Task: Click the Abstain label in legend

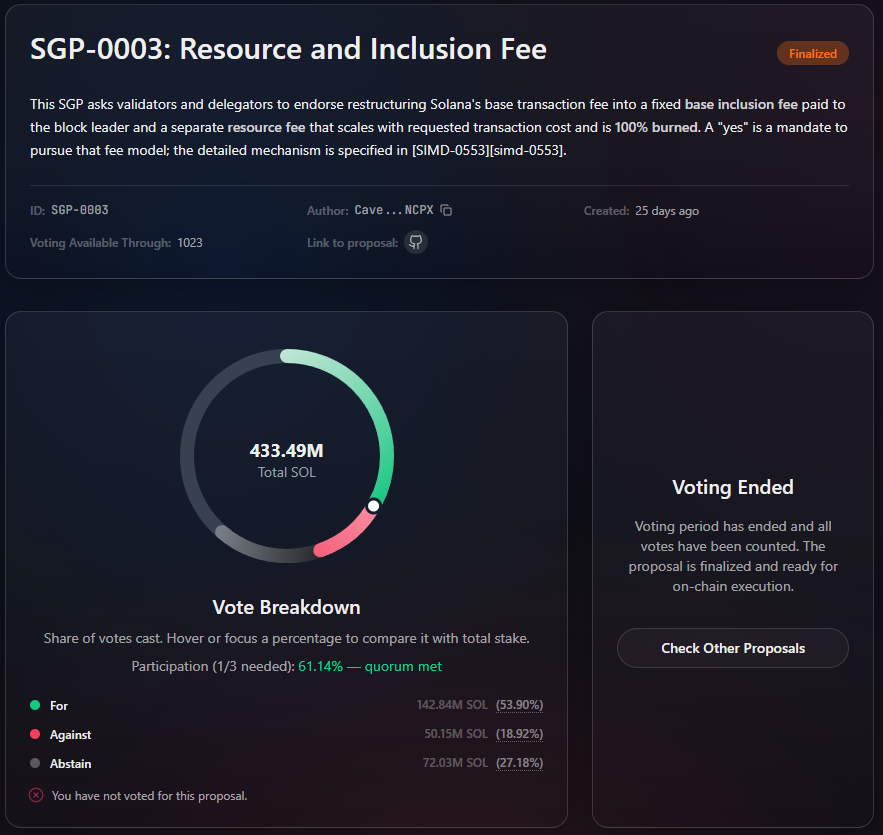Action: pyautogui.click(x=70, y=763)
